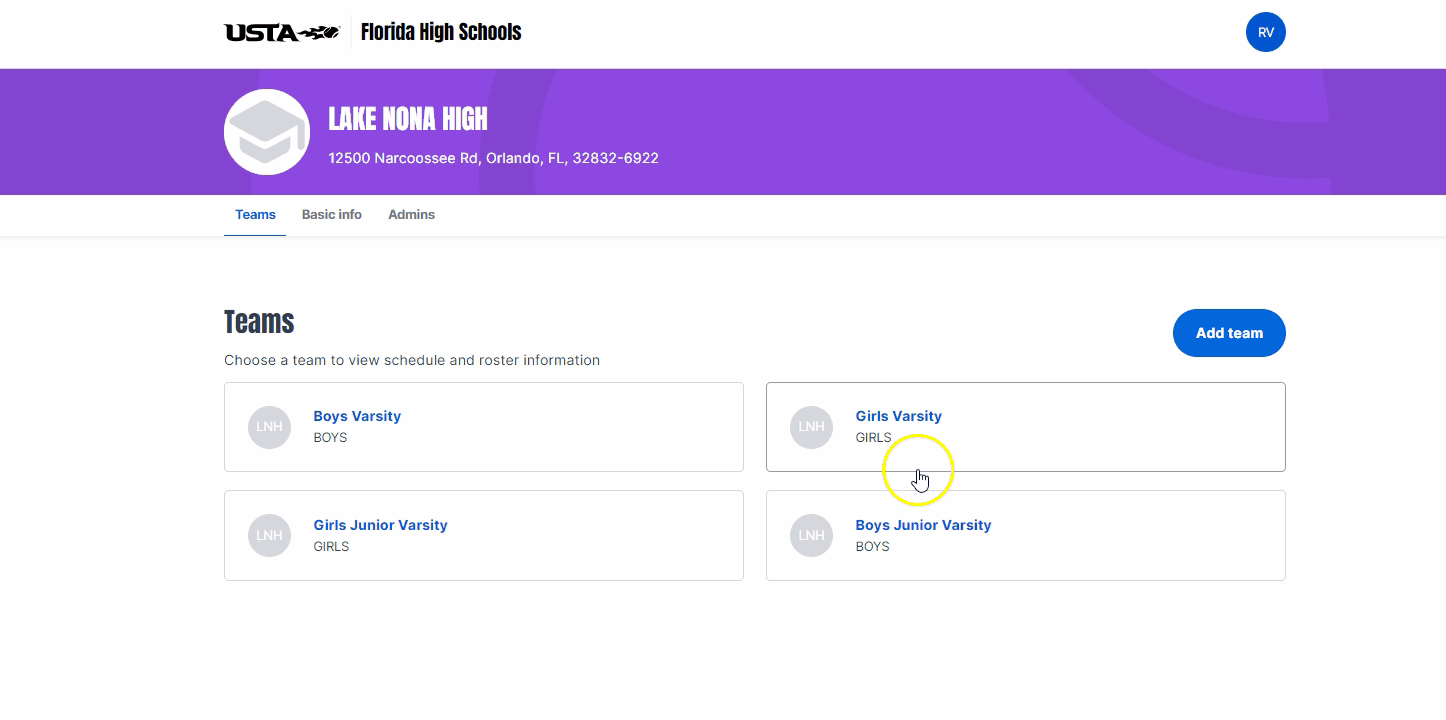This screenshot has height=720, width=1446.
Task: Click the Teams section heading
Action: coord(259,322)
